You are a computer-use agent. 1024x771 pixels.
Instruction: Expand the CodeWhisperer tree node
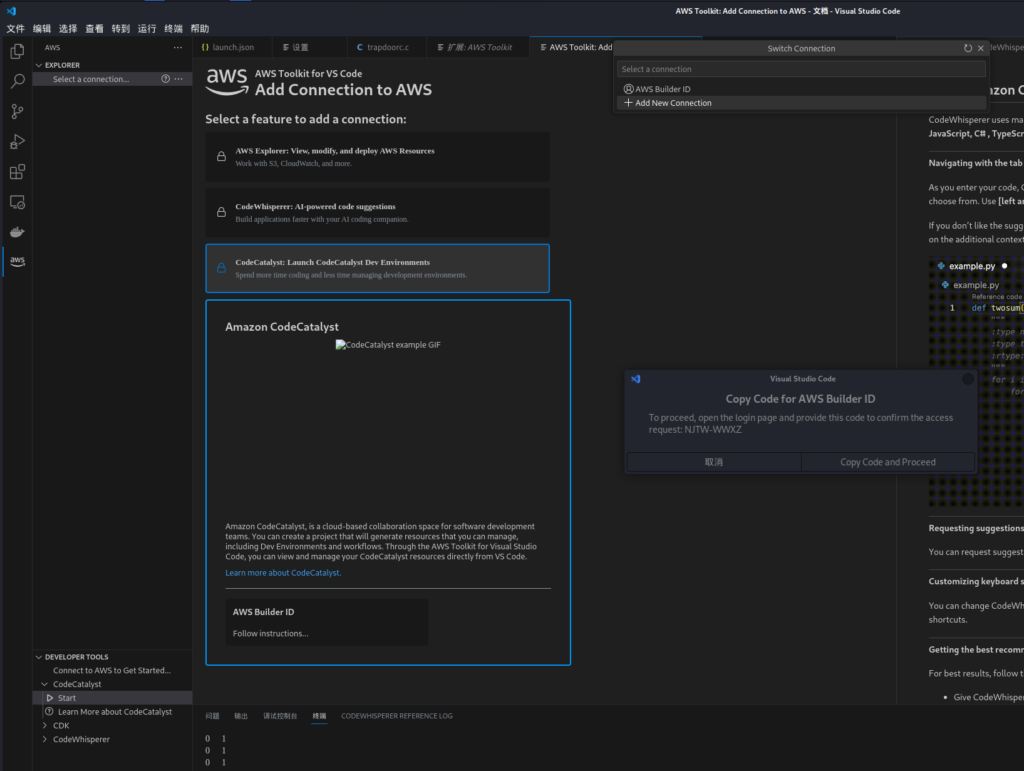click(44, 739)
